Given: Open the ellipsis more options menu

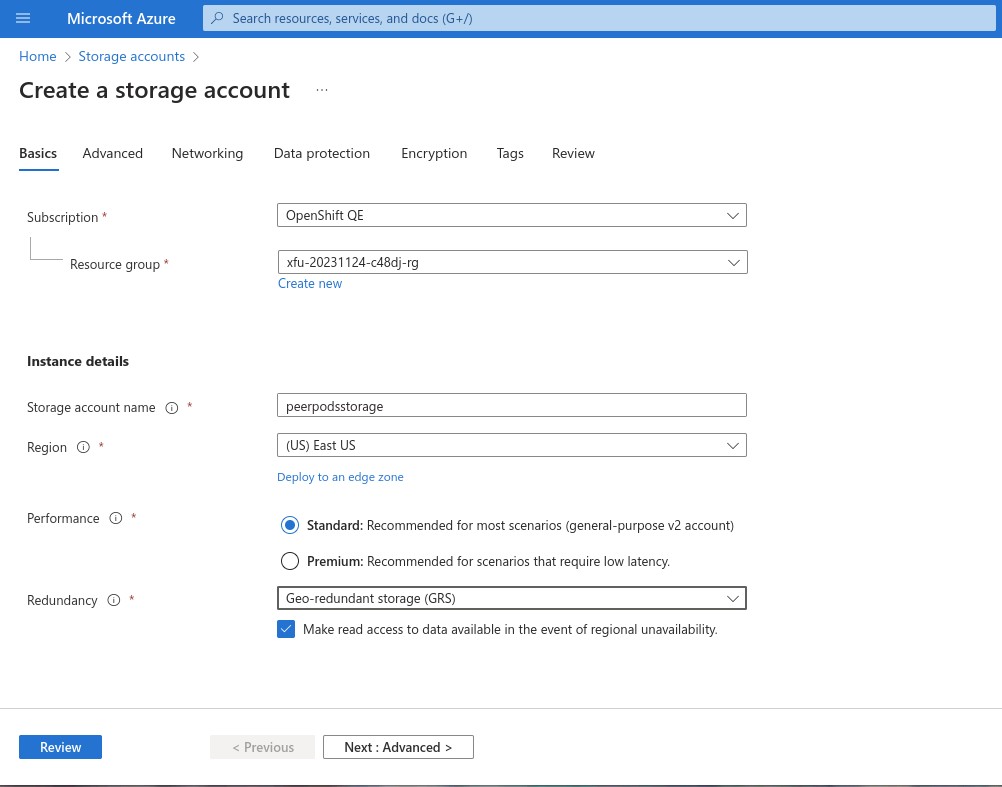Looking at the screenshot, I should [322, 90].
